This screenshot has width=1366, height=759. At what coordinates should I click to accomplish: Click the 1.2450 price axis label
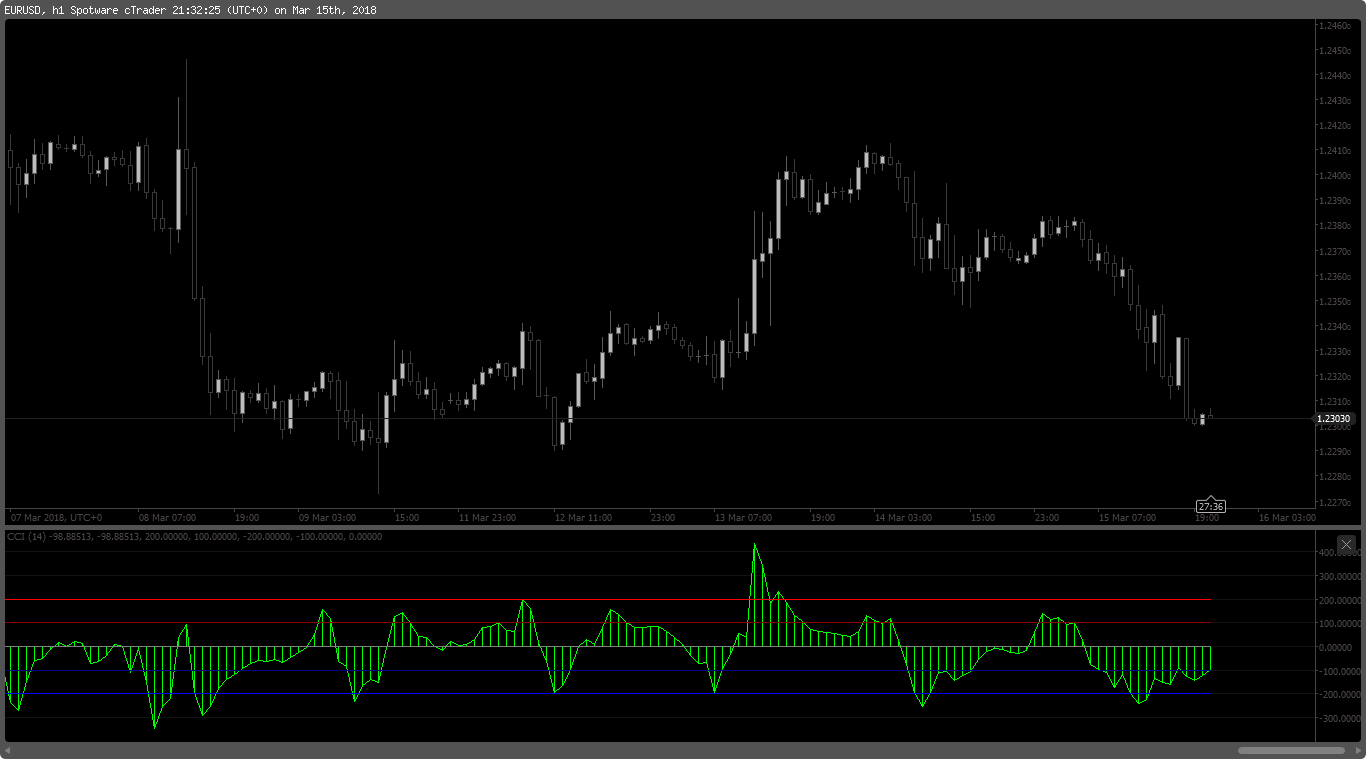pyautogui.click(x=1335, y=51)
